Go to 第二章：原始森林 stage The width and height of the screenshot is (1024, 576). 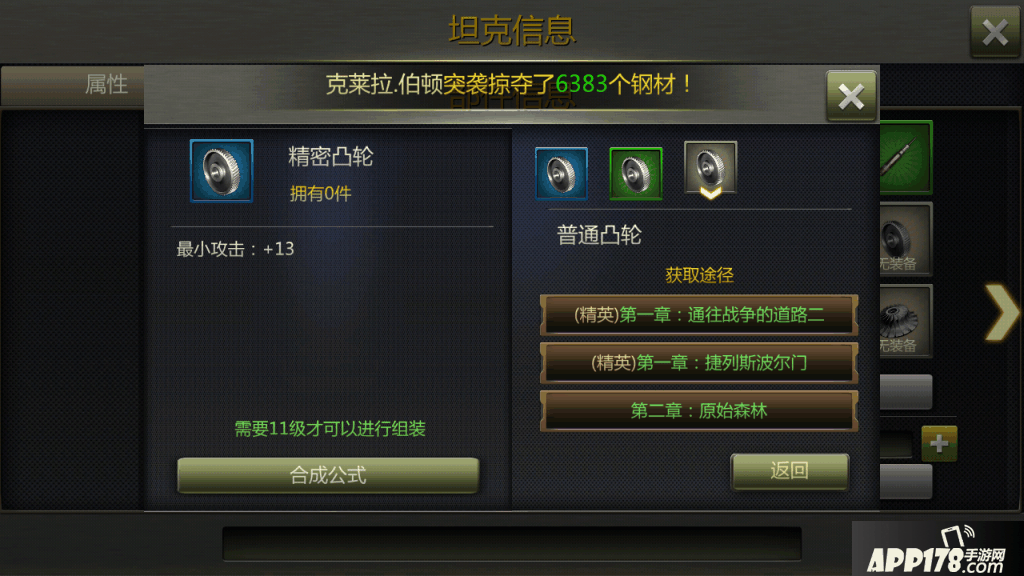coord(699,411)
